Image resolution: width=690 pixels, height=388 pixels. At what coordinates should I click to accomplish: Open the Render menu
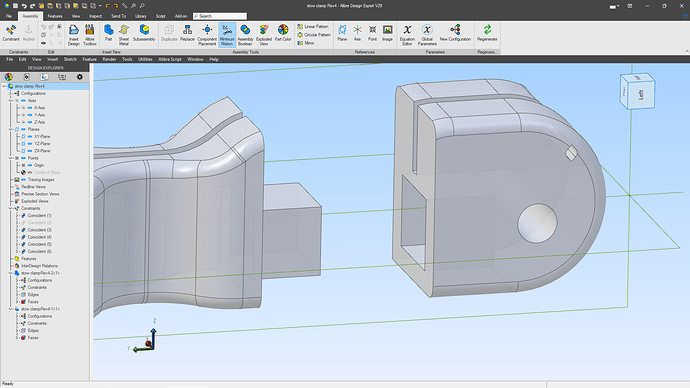109,59
